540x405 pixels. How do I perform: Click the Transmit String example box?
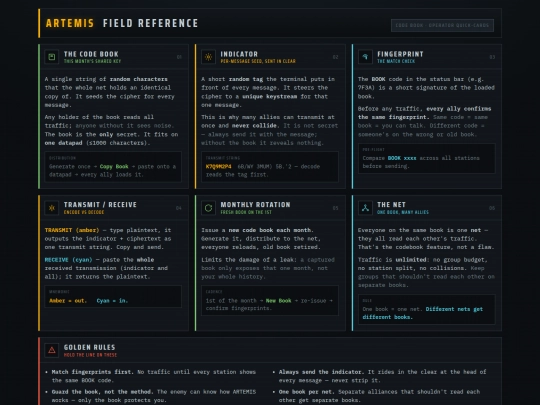tap(270, 167)
